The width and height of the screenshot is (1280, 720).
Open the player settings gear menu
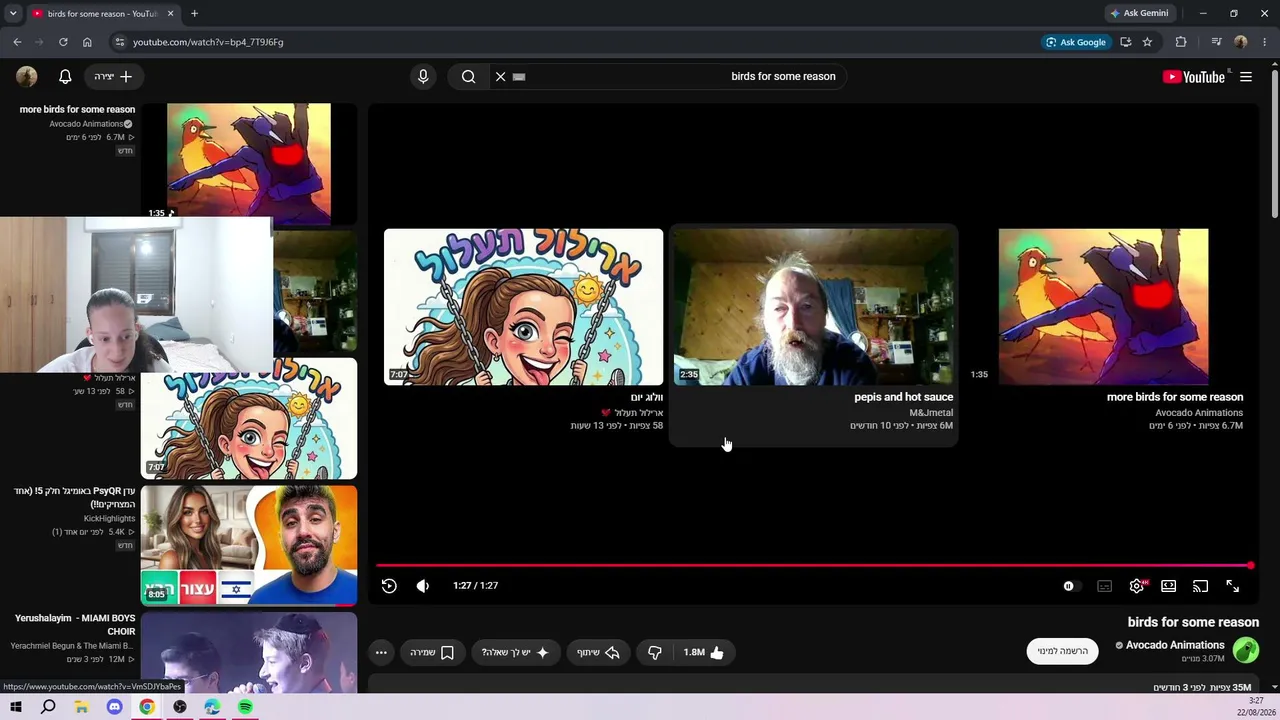1137,586
